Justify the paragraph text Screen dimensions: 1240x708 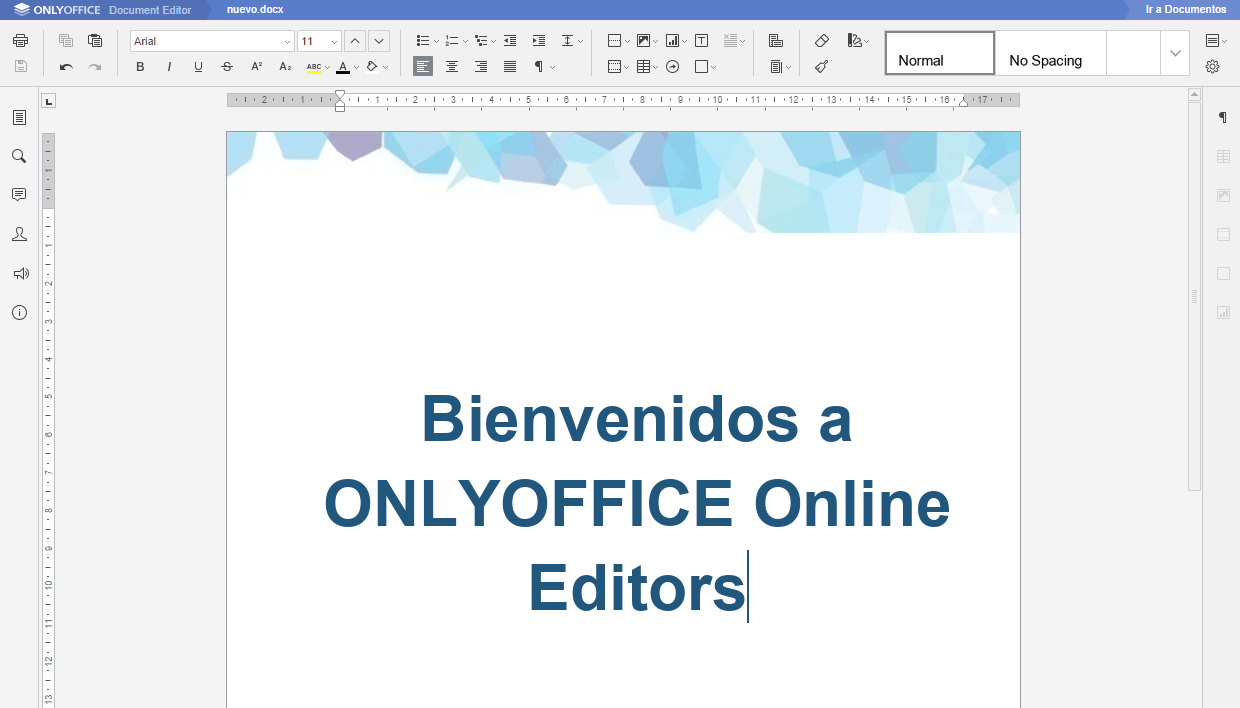pyautogui.click(x=510, y=67)
